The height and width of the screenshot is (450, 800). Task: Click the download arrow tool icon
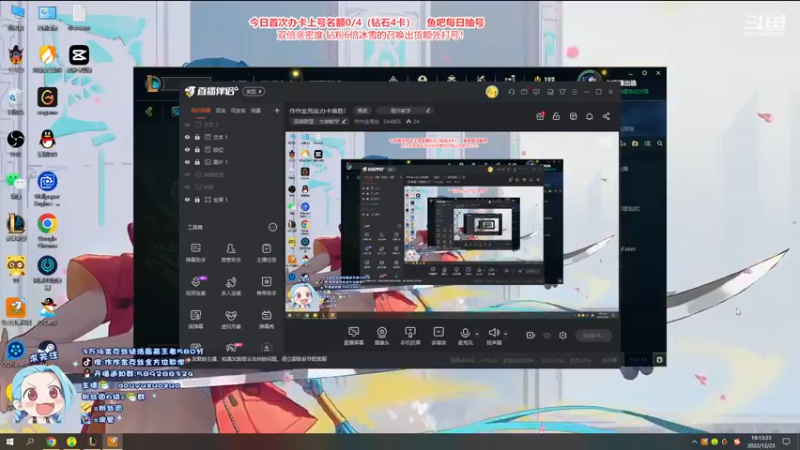[x=266, y=348]
